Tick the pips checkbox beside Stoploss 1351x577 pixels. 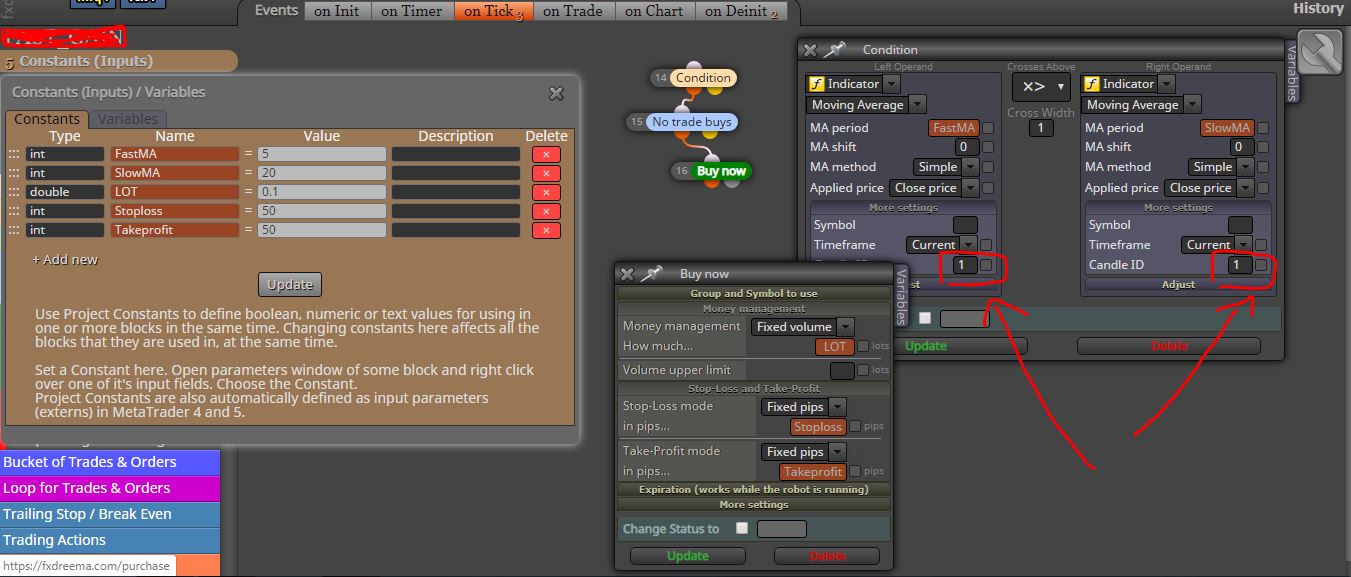[x=855, y=426]
